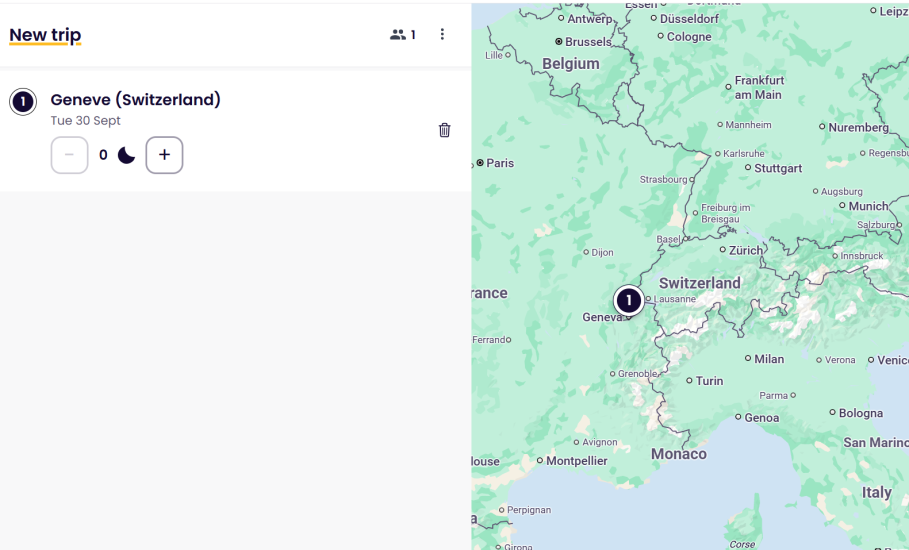Open the three-dot trip options menu
Screen dimensions: 909x550
442,35
